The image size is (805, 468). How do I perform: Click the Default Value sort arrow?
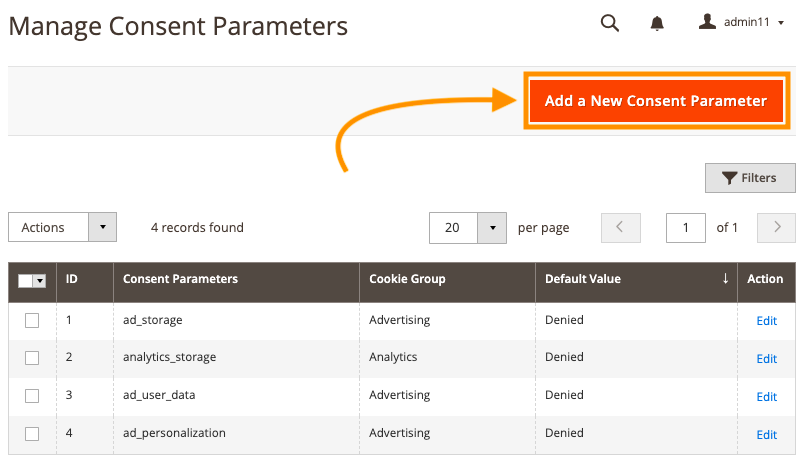[x=725, y=279]
